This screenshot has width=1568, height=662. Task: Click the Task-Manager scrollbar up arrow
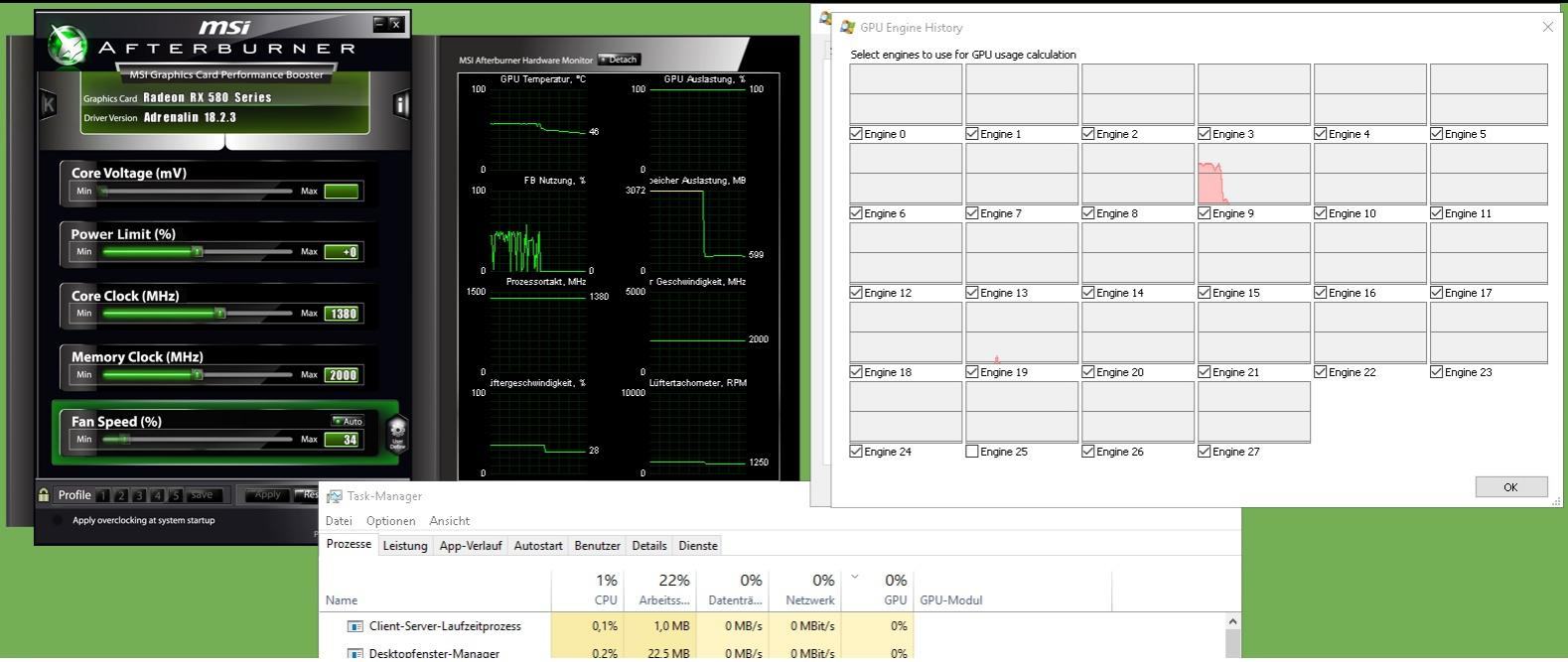click(1233, 622)
